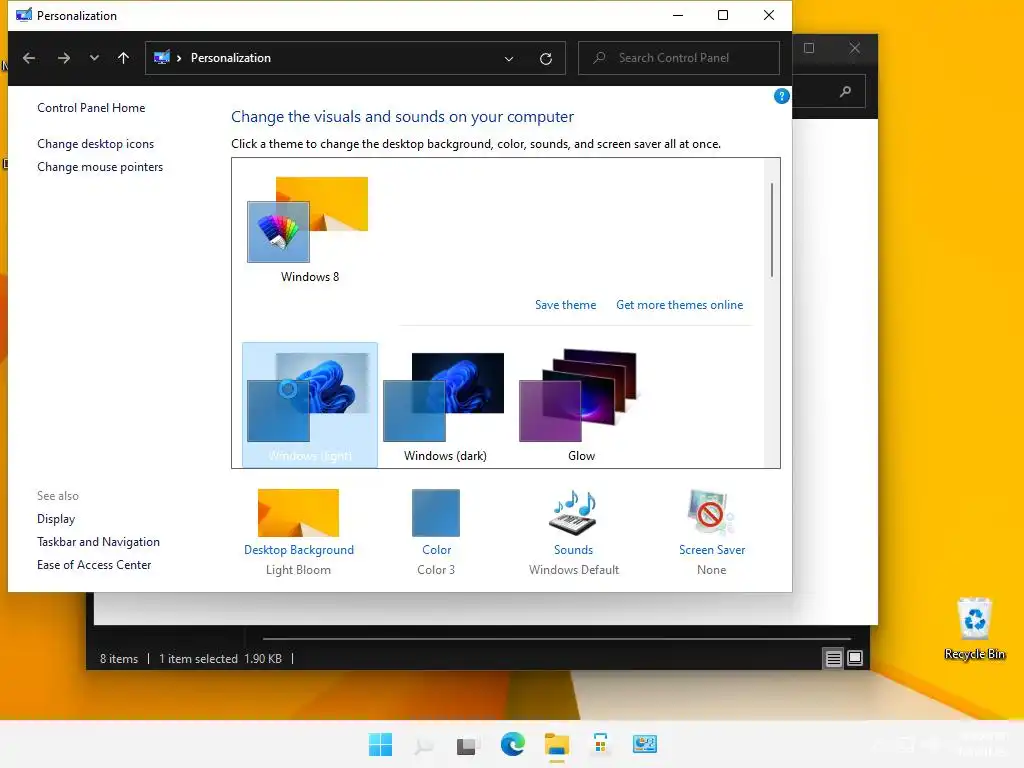Open the recent locations chevron
Viewport: 1024px width, 768px height.
pos(94,58)
